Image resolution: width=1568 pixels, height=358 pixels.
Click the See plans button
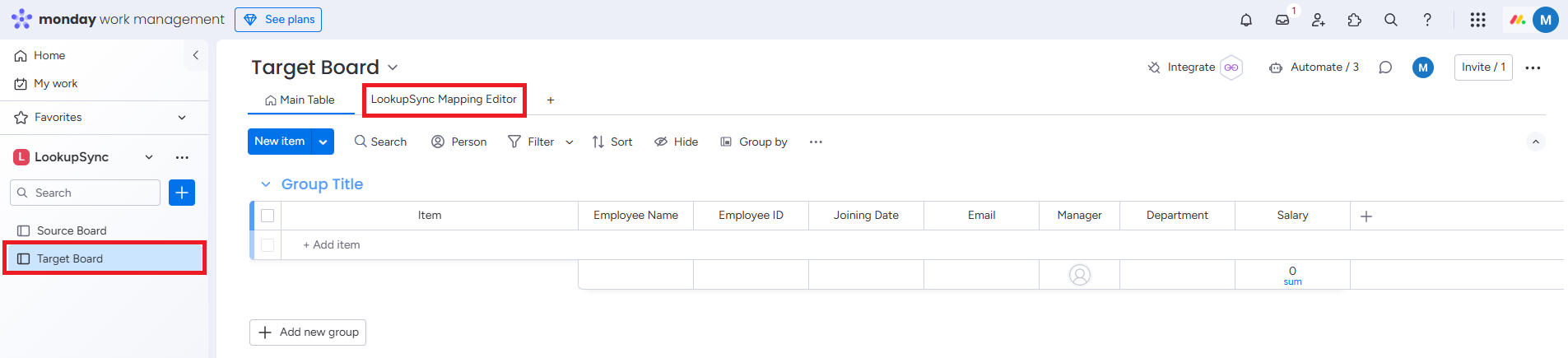click(278, 20)
